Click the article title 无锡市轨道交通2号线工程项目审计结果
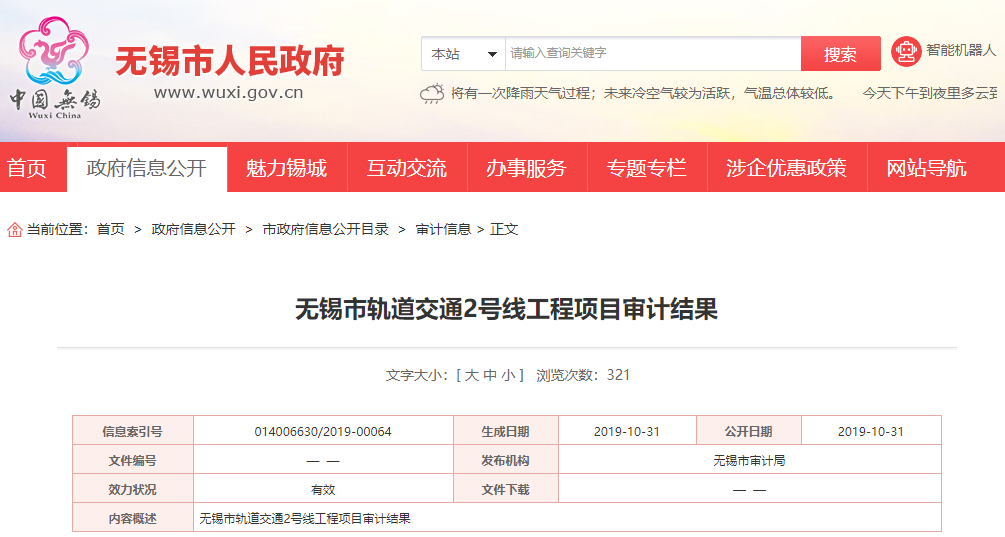The height and width of the screenshot is (537, 1005). 506,310
